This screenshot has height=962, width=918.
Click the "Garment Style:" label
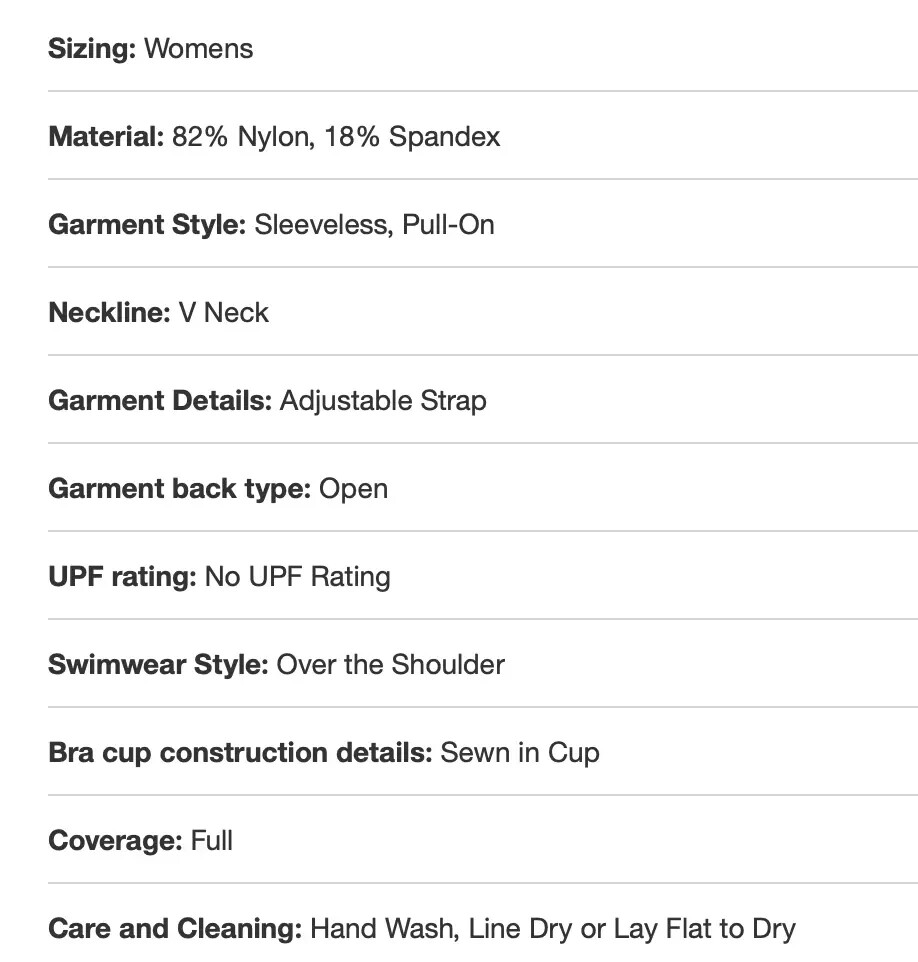tap(147, 225)
